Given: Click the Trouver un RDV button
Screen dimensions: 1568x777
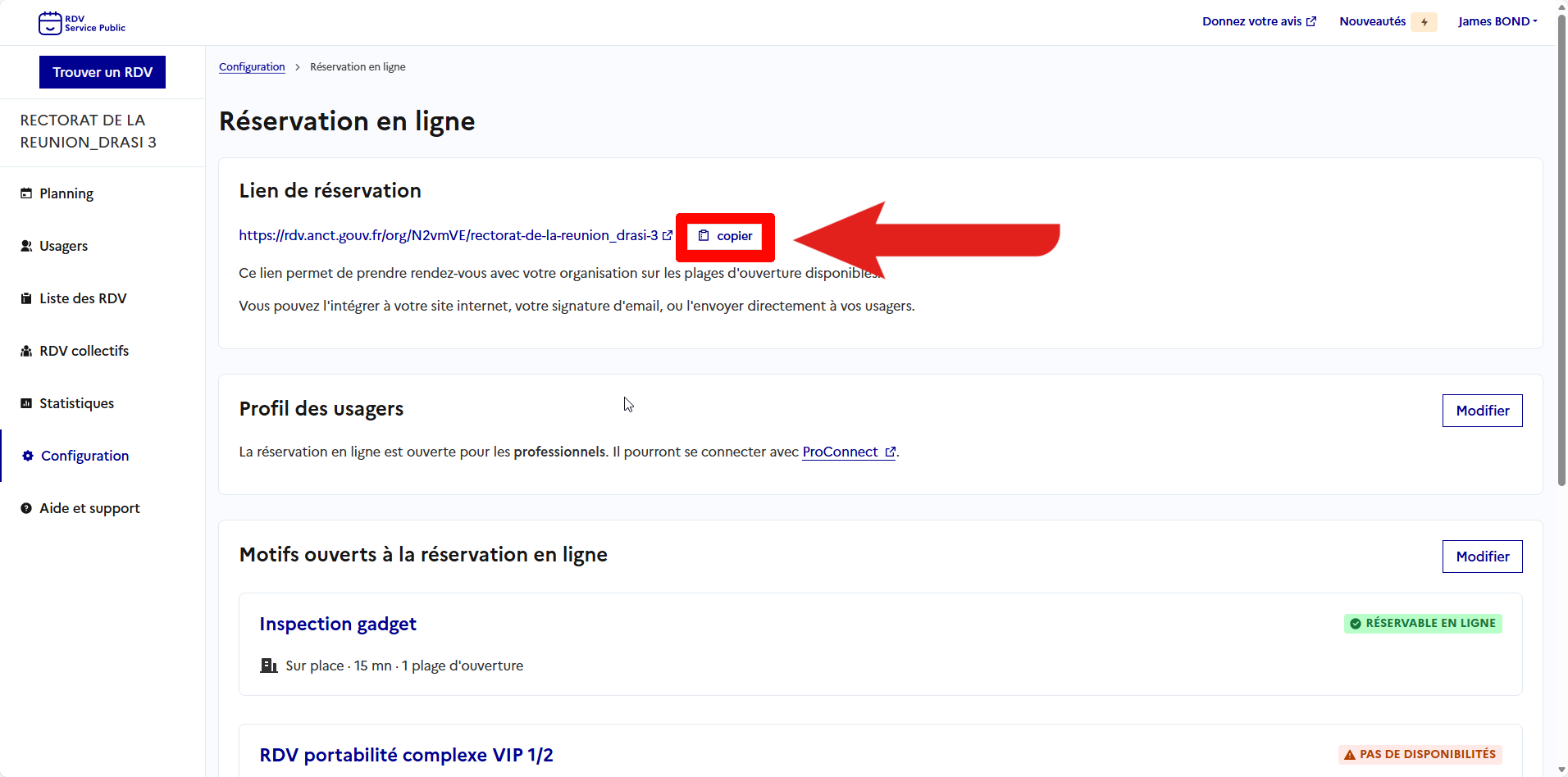Looking at the screenshot, I should [103, 72].
